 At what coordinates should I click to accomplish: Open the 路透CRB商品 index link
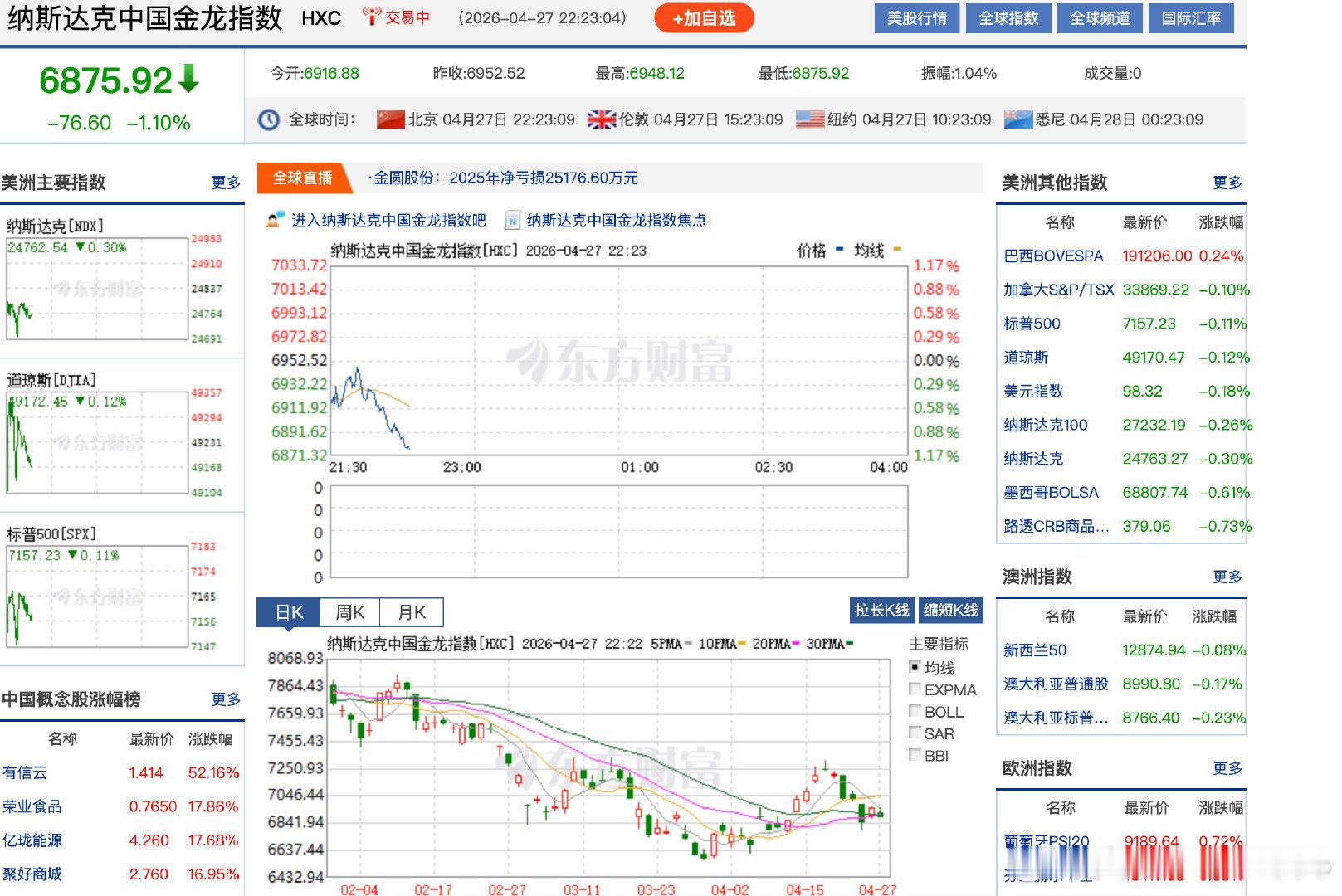click(x=1057, y=526)
